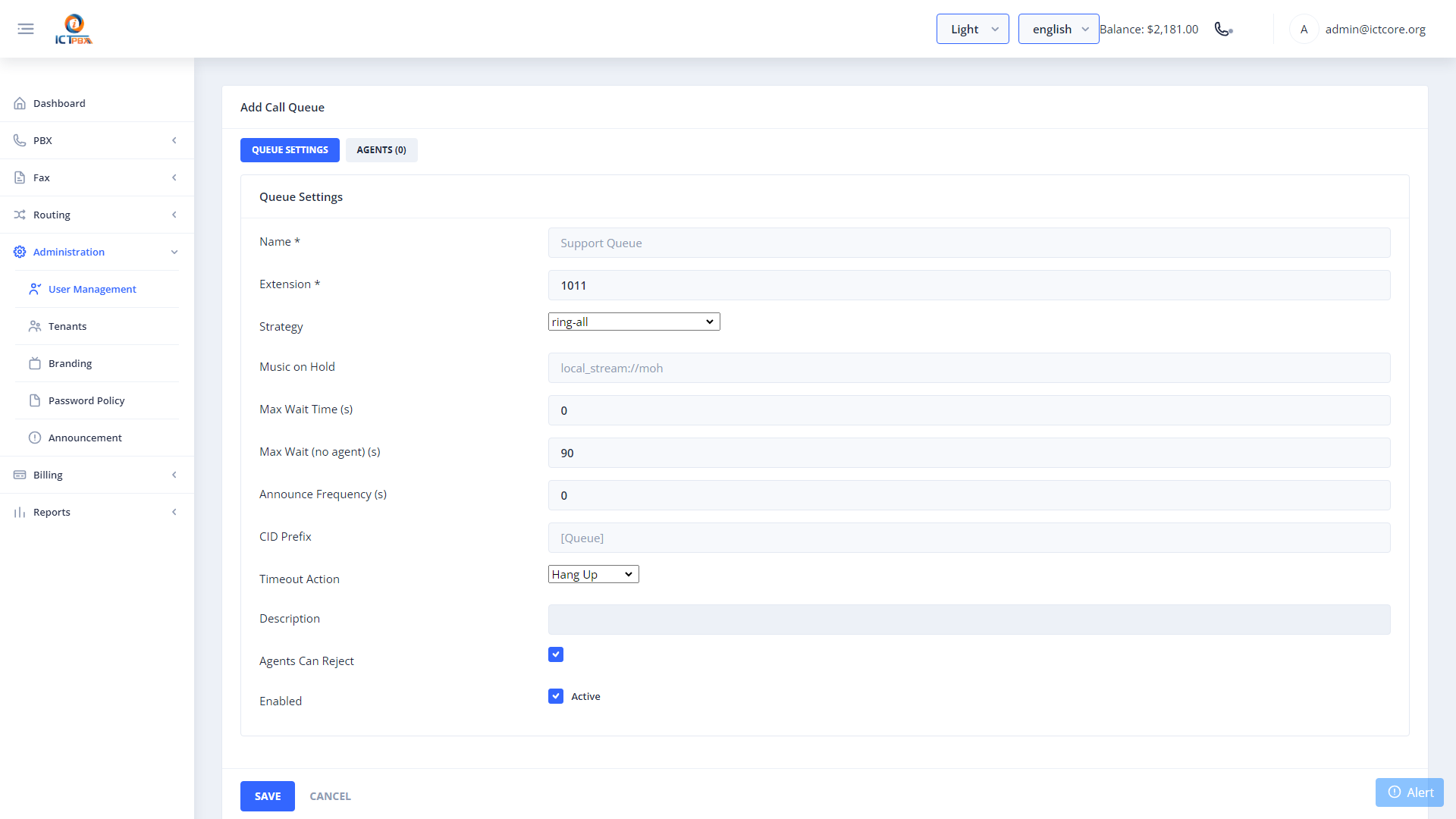Screen dimensions: 1456x819
Task: Open the Light theme dropdown
Action: click(x=972, y=29)
